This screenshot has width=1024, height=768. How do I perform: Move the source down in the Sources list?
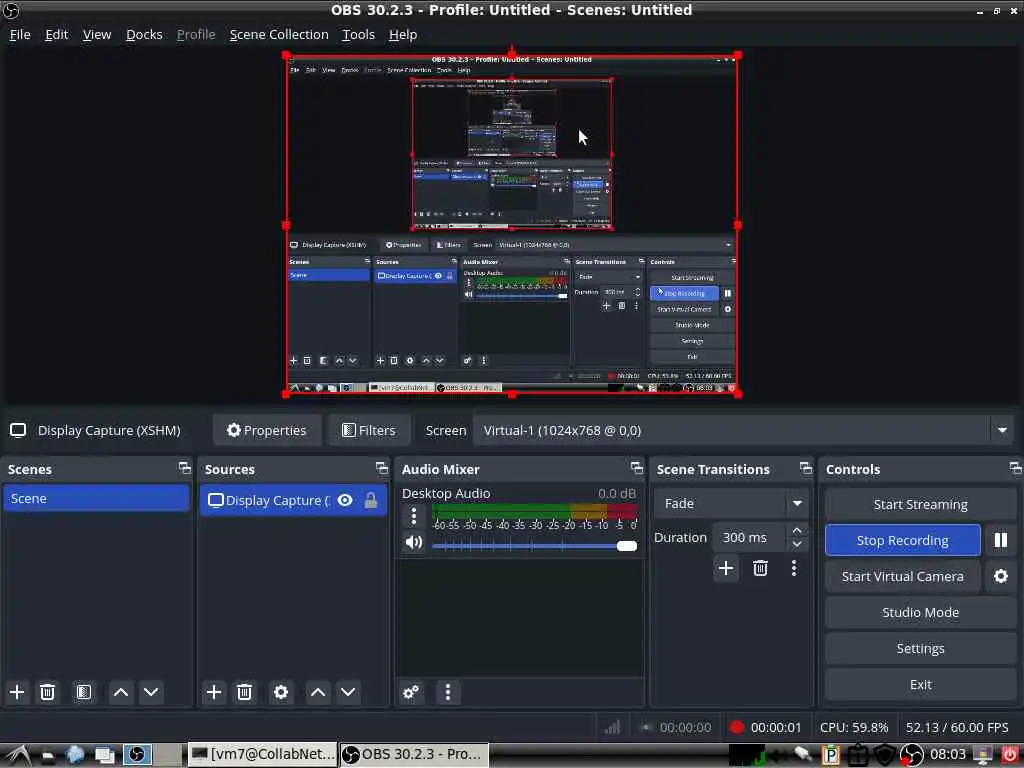pos(348,692)
